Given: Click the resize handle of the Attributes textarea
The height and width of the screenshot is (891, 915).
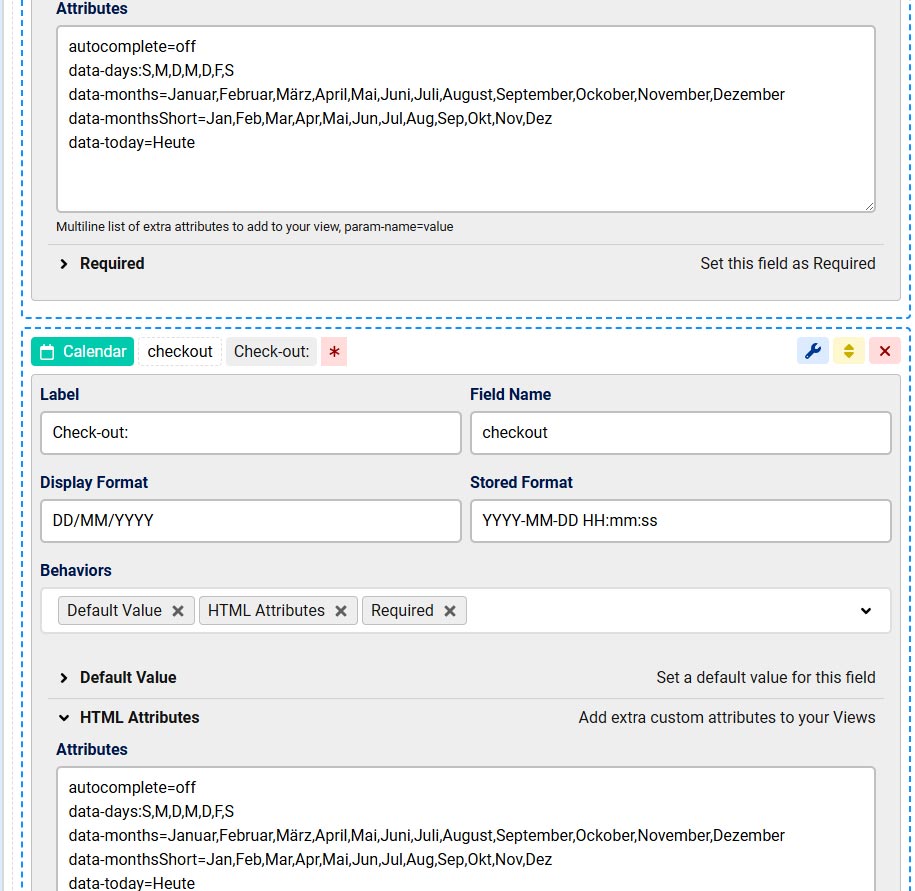Looking at the screenshot, I should pos(868,205).
